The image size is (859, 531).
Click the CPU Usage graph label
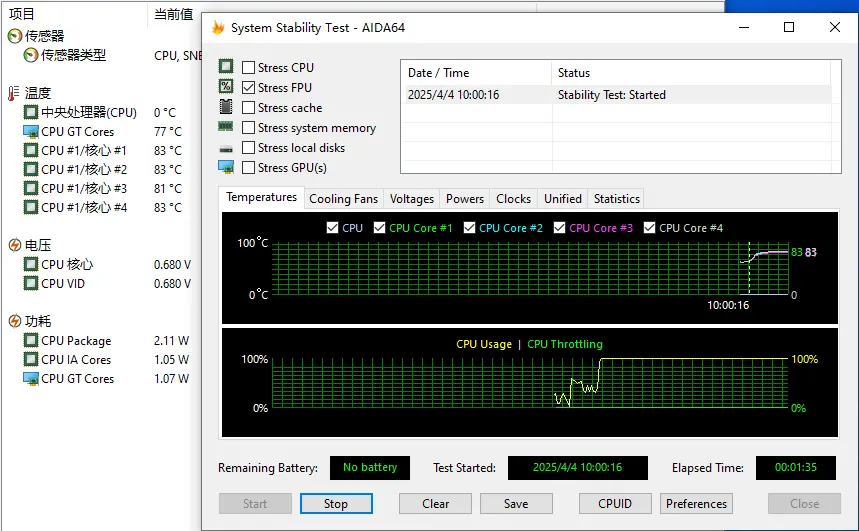point(484,344)
